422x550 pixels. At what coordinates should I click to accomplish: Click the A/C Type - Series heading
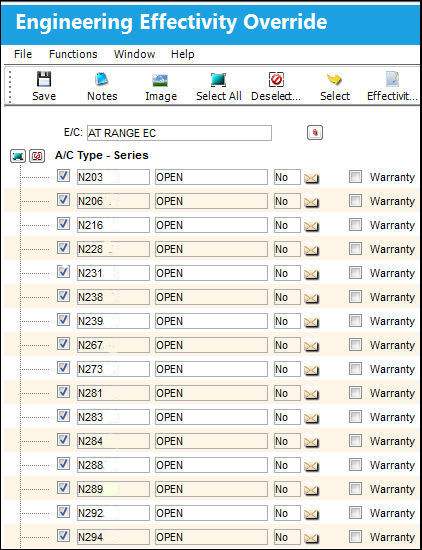[102, 155]
